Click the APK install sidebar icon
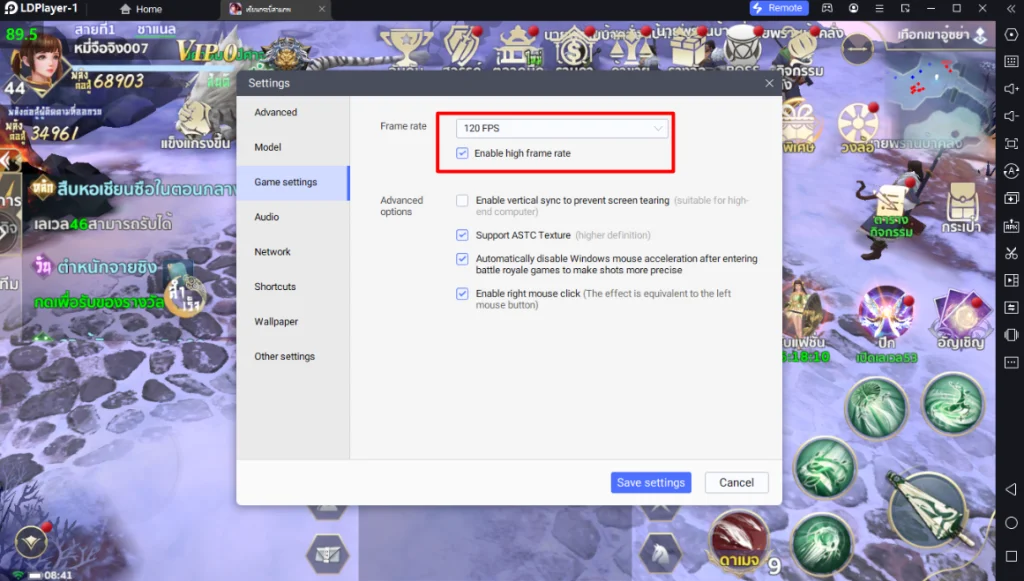This screenshot has height=581, width=1024. click(1011, 226)
